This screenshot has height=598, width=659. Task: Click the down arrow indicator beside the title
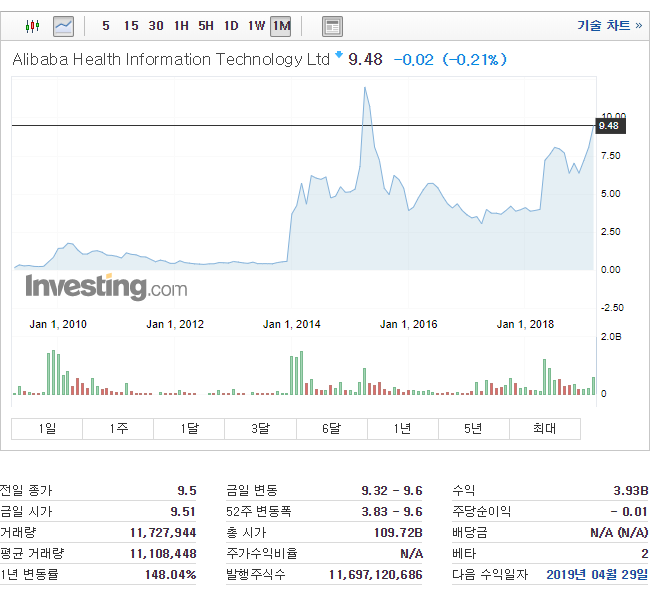339,54
